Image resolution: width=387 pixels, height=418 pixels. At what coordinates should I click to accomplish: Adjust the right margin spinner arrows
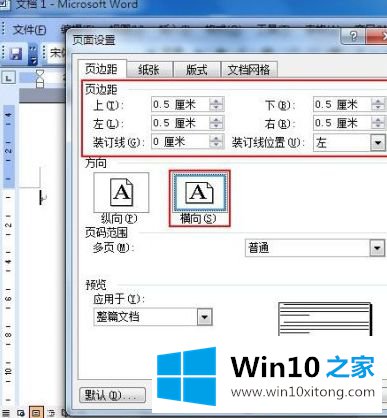(x=378, y=123)
